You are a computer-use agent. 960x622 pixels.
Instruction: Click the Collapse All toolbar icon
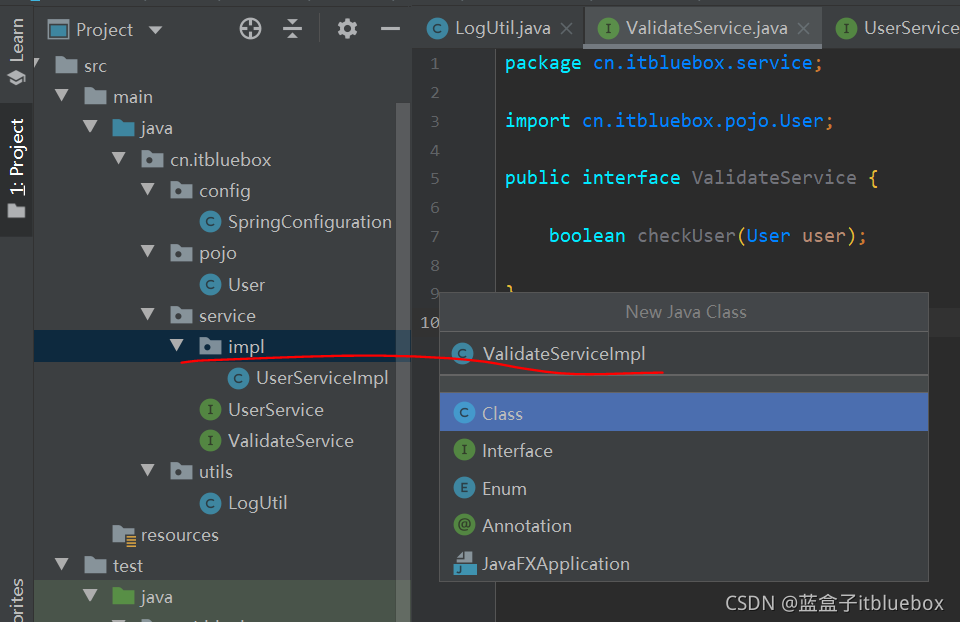(293, 29)
